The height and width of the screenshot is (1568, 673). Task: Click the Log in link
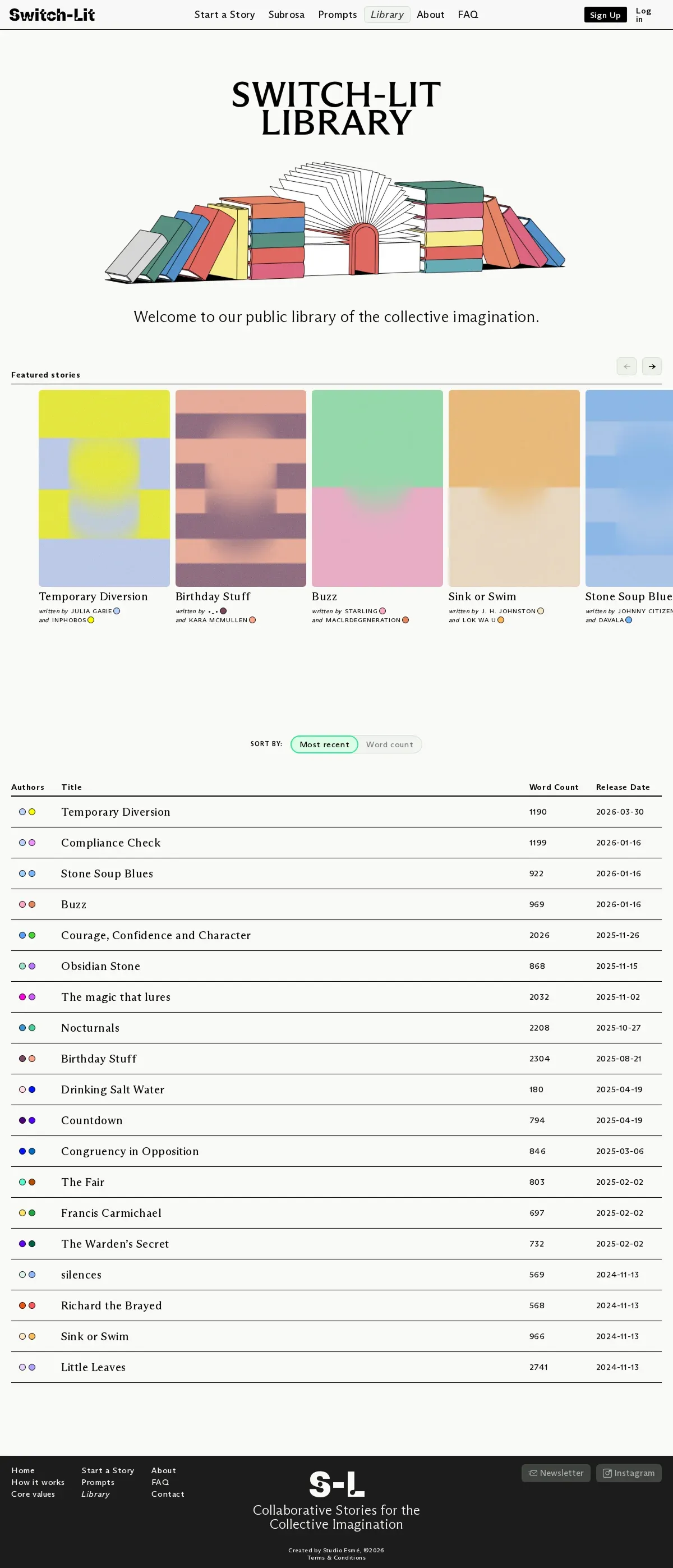pyautogui.click(x=643, y=15)
